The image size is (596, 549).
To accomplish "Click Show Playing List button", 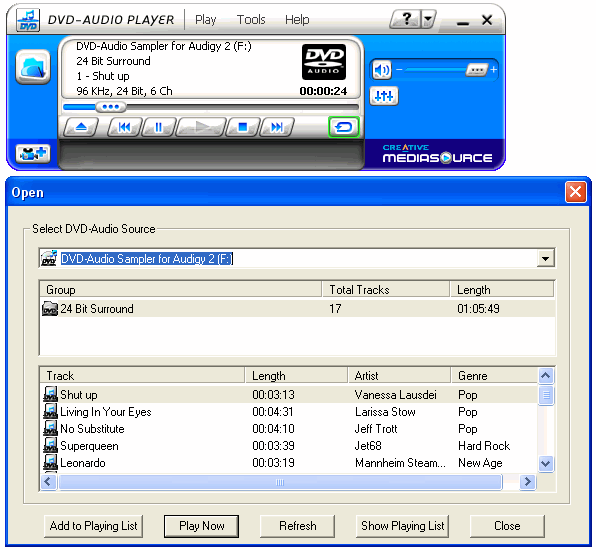I will (403, 526).
